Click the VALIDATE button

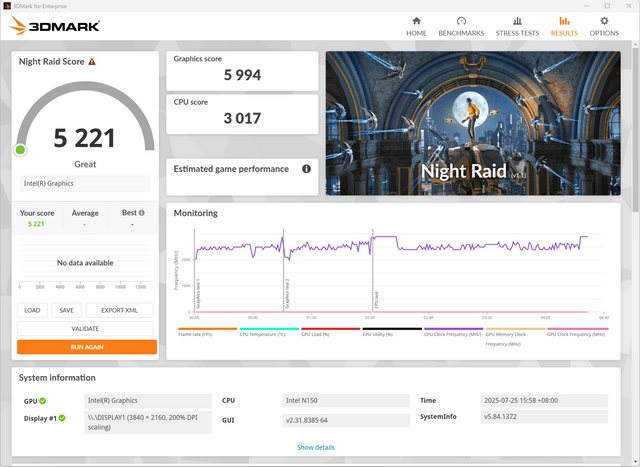pos(85,329)
